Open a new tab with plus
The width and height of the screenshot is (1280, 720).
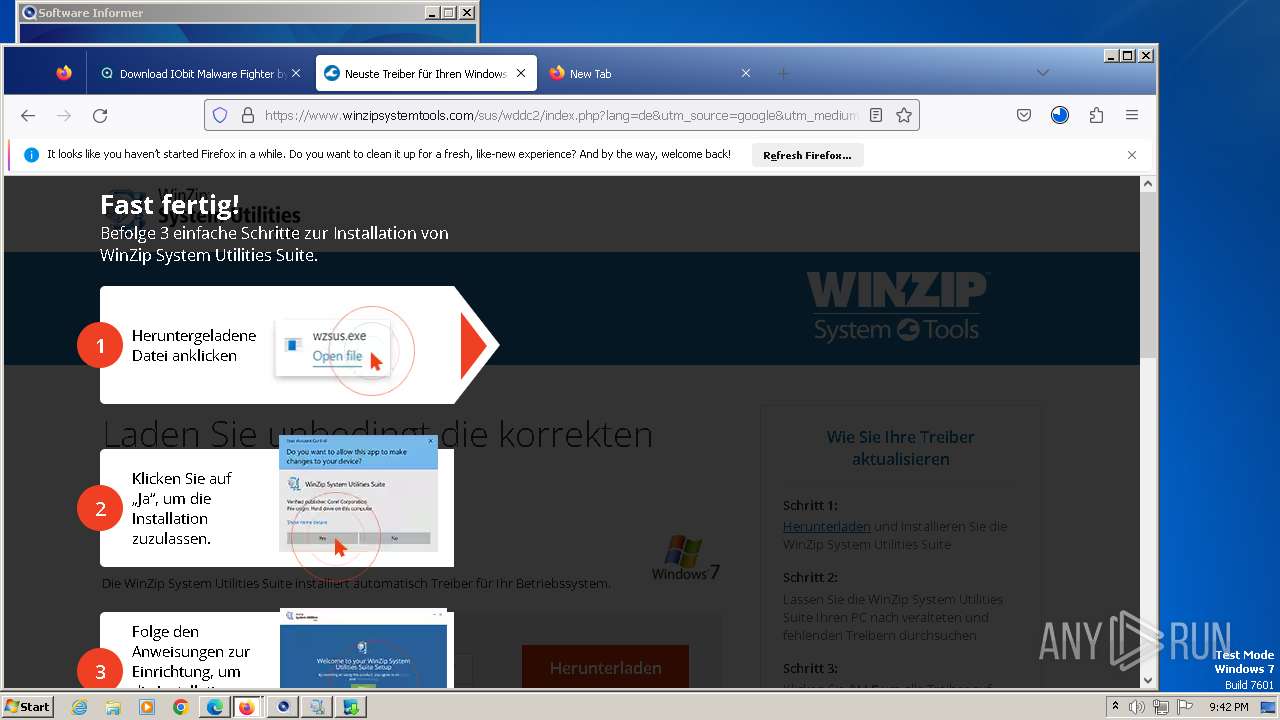(x=783, y=73)
